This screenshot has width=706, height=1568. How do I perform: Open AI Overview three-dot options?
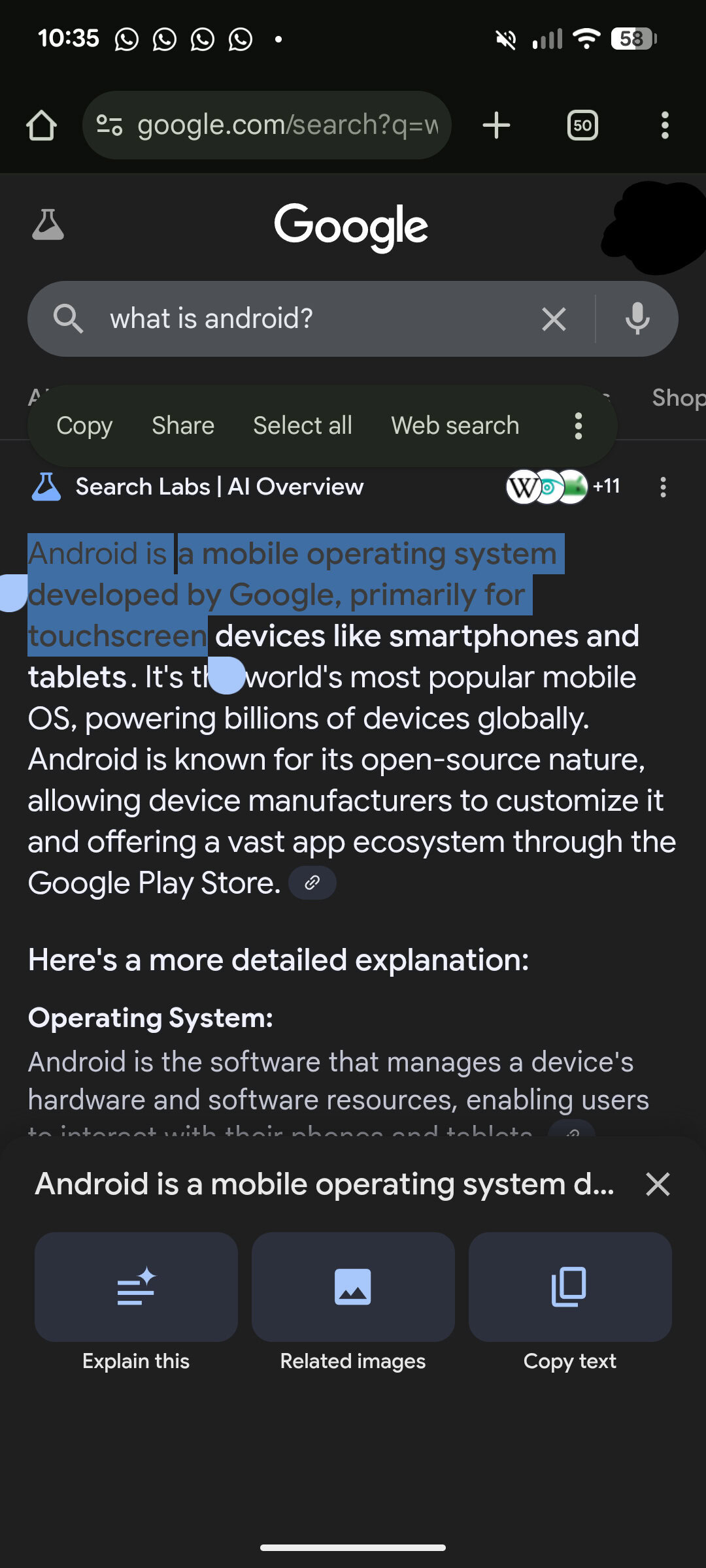click(x=663, y=487)
